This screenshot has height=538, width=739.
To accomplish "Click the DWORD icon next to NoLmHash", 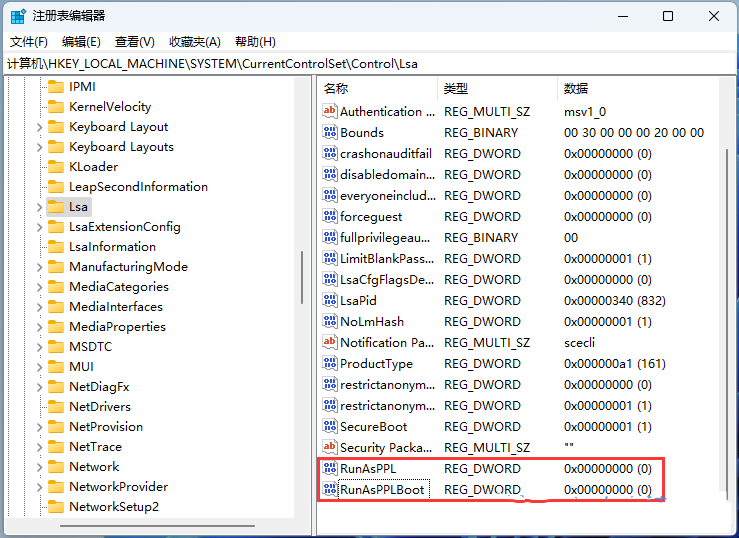I will 329,321.
